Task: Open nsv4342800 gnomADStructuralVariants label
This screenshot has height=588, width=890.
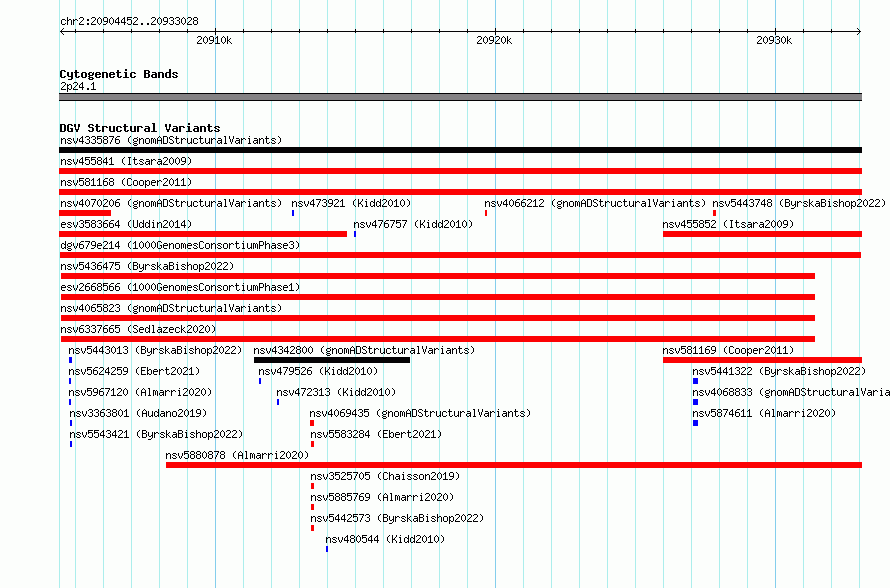Action: pyautogui.click(x=364, y=350)
